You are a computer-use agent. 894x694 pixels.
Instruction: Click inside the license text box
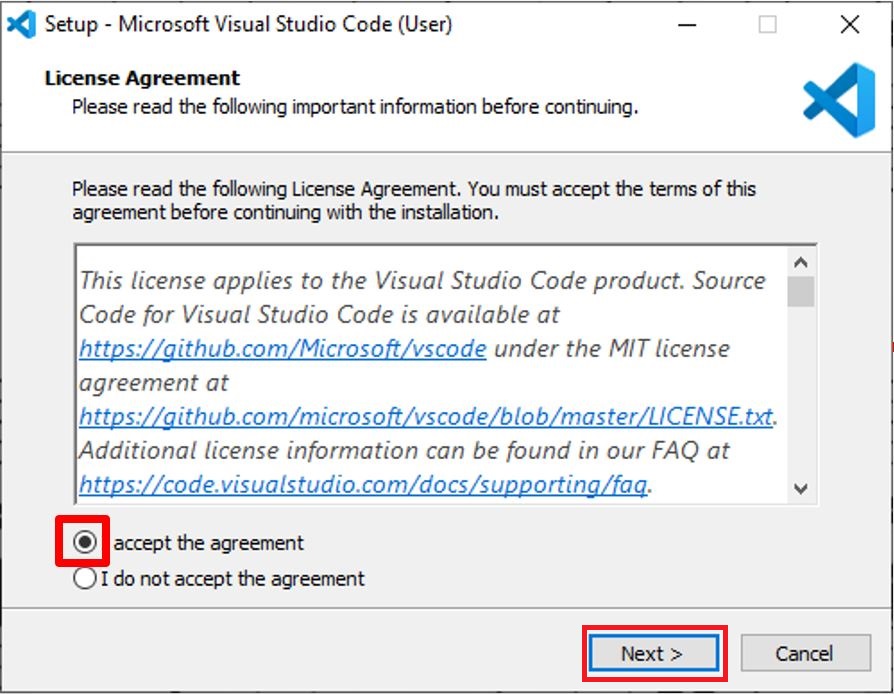point(432,374)
